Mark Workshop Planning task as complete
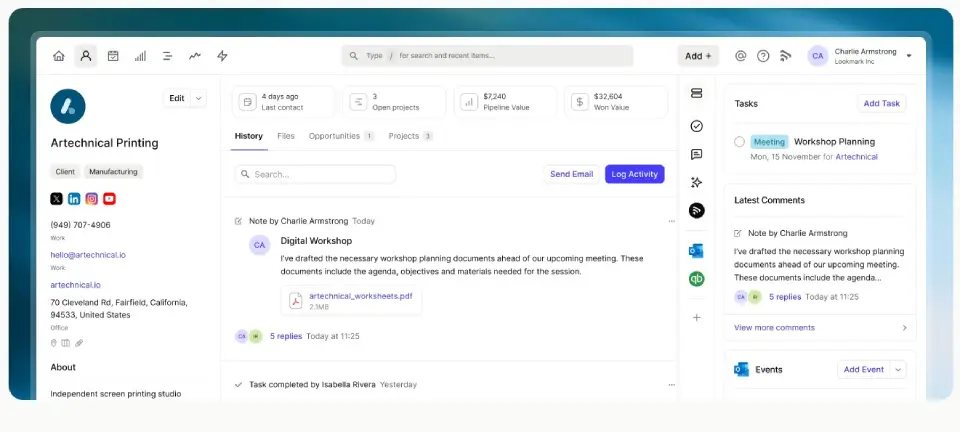The image size is (960, 432). pos(740,142)
